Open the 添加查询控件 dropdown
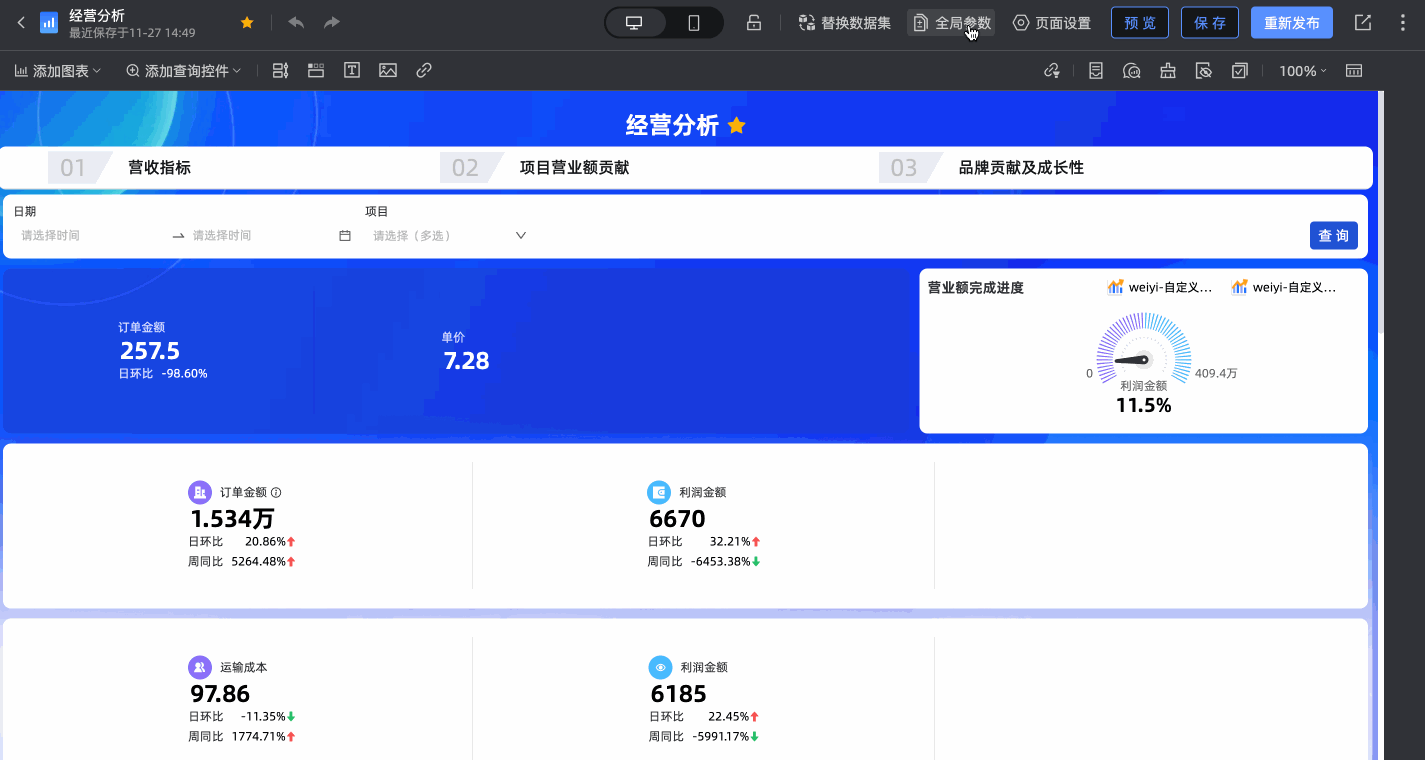The image size is (1425, 760). (x=184, y=71)
